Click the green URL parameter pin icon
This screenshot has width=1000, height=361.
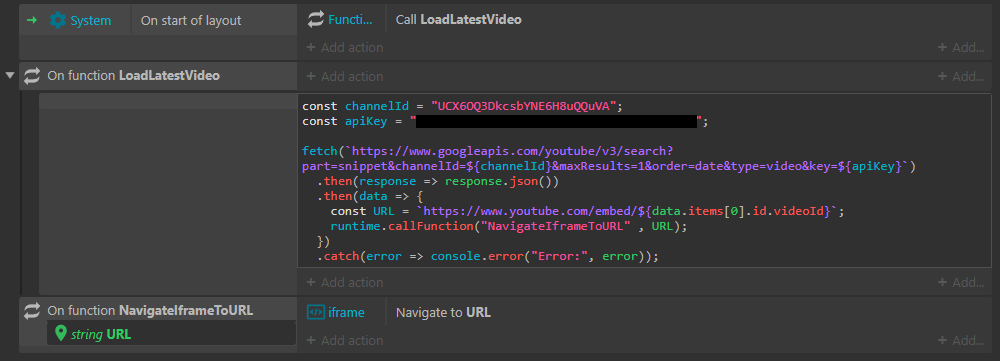pos(61,333)
